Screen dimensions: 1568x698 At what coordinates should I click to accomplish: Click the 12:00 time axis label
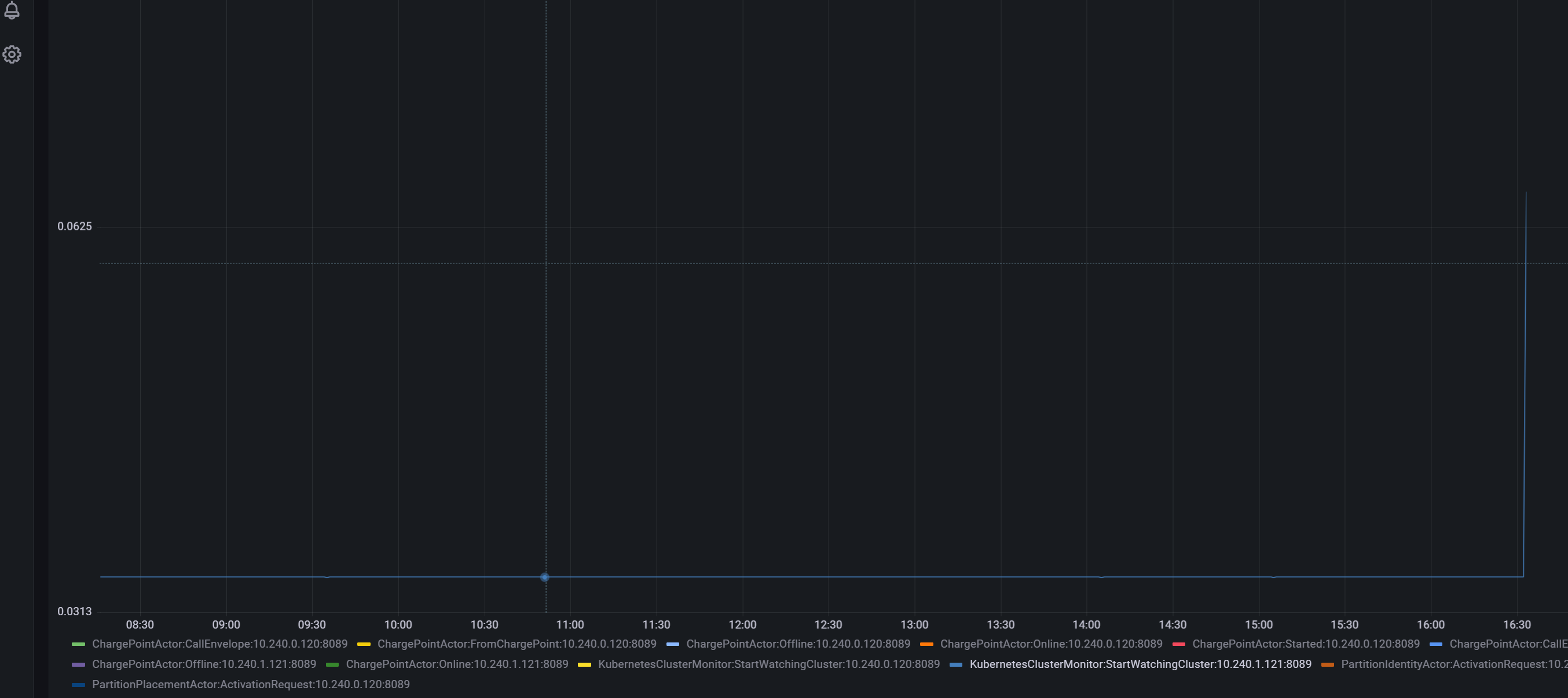(742, 624)
